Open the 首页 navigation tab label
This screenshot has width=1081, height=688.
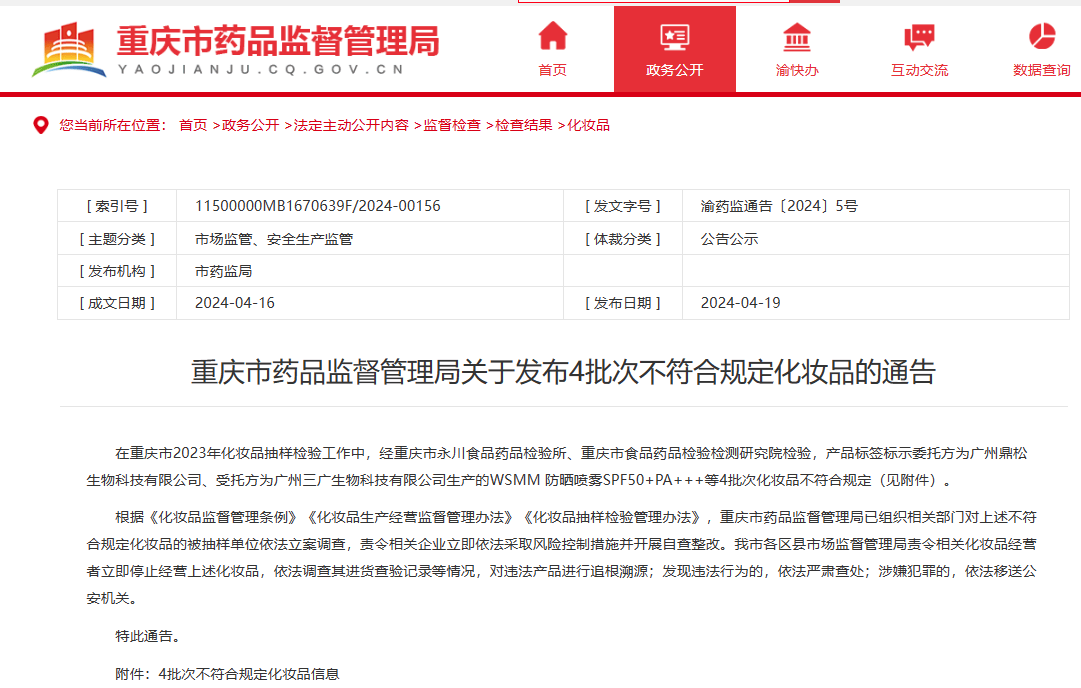(x=552, y=70)
